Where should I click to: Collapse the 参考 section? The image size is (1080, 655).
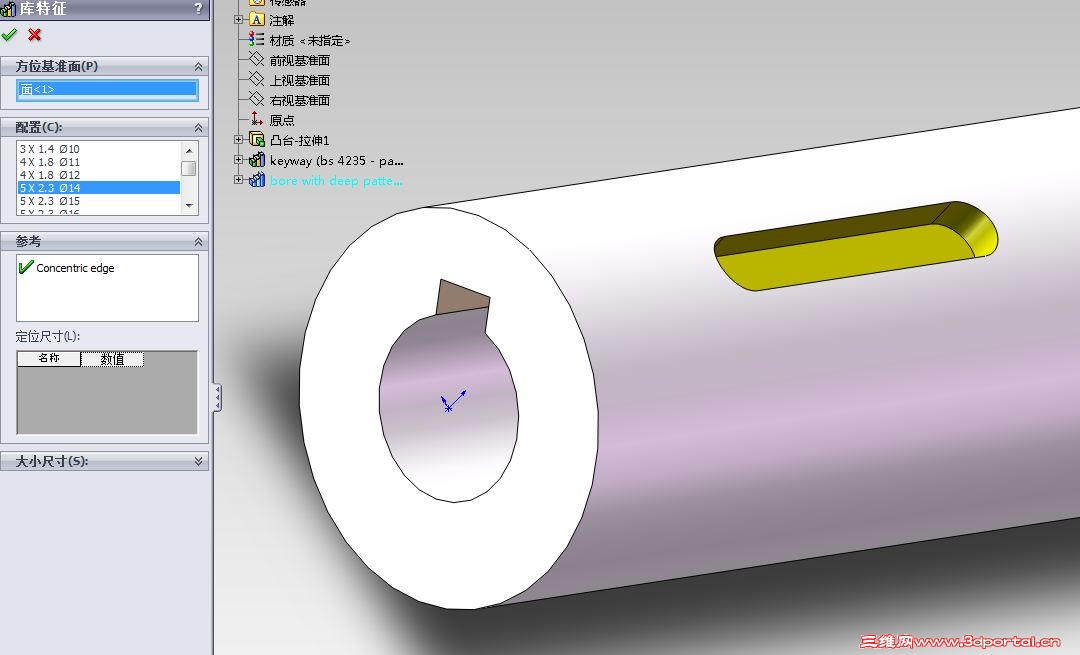198,242
